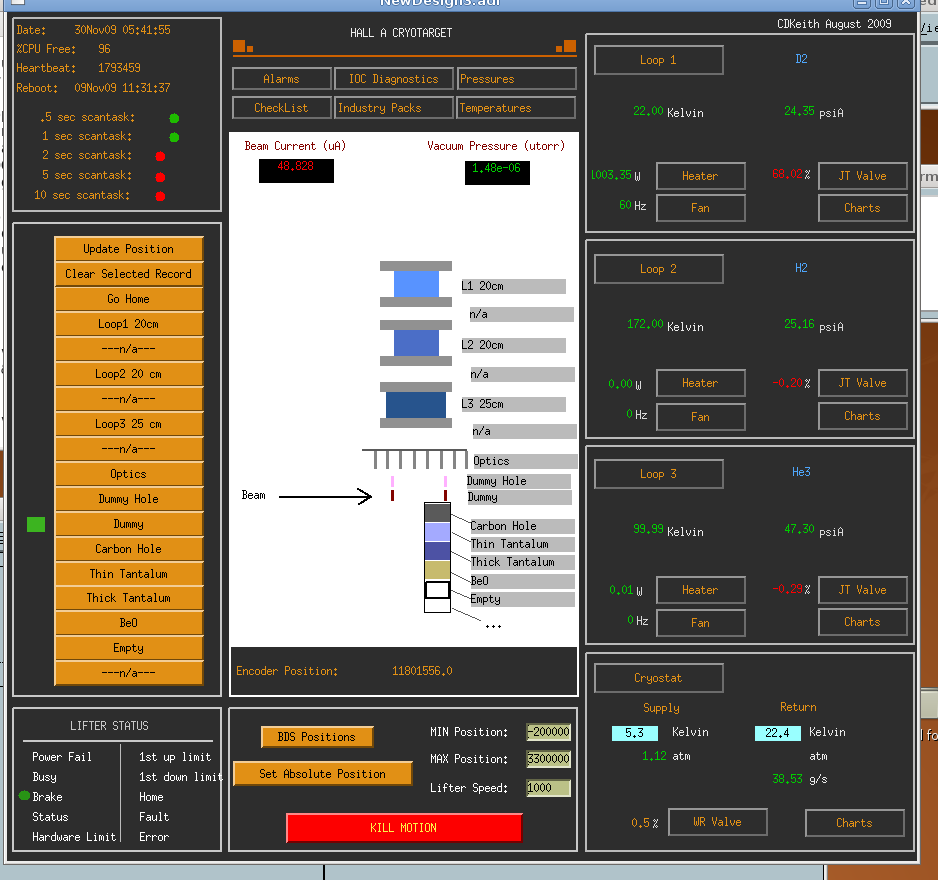The height and width of the screenshot is (880, 938).
Task: Click the Update Position button
Action: coord(129,249)
